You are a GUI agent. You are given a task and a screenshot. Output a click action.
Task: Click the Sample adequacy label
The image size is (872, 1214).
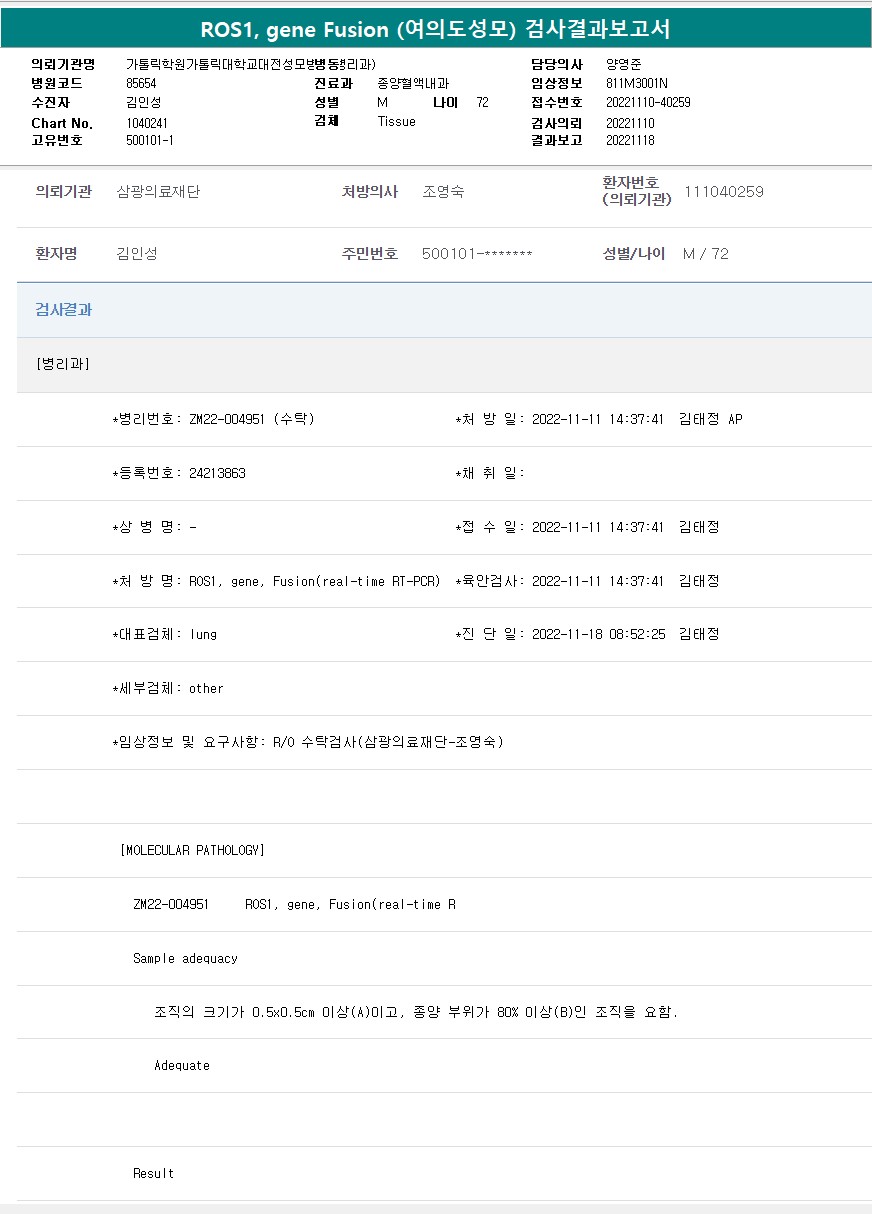(185, 958)
